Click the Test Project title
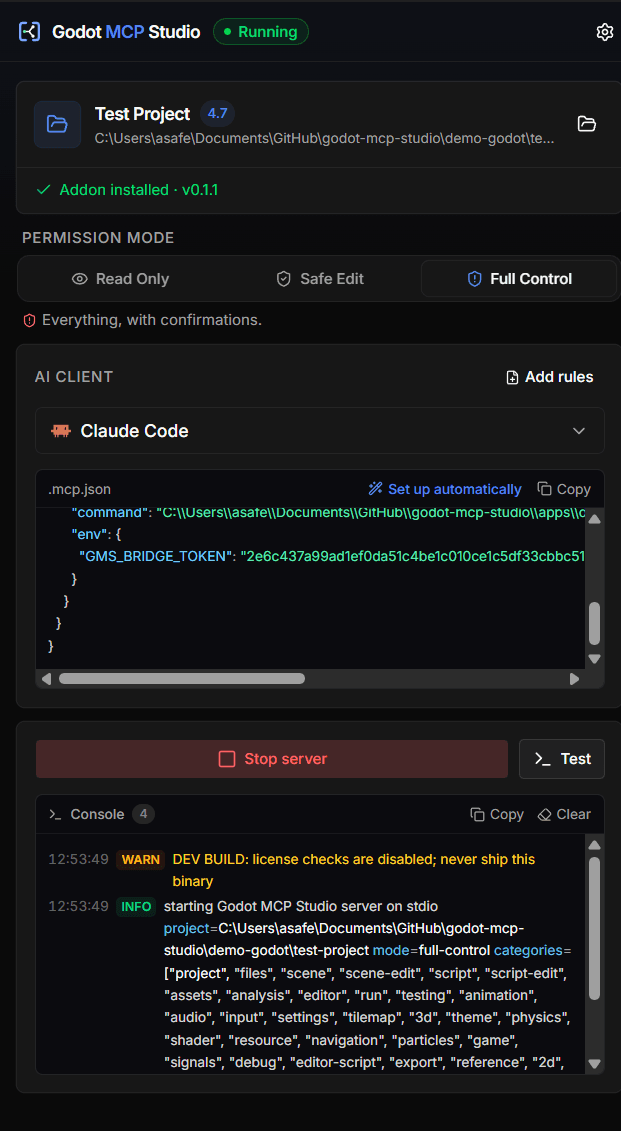Screen dimensions: 621x1131 (143, 113)
